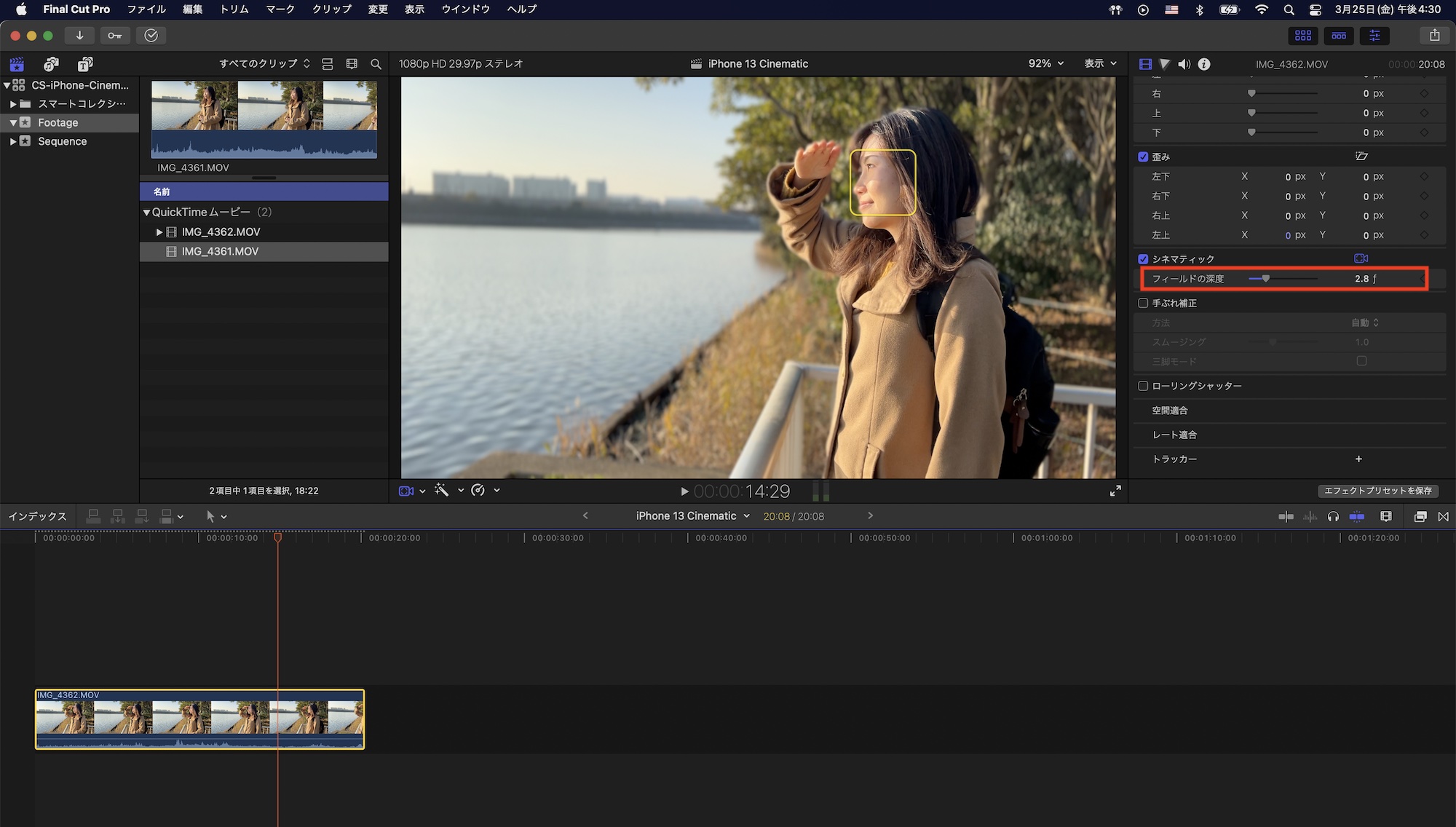Click the エフェクトプリセットを保存 button

(x=1377, y=491)
